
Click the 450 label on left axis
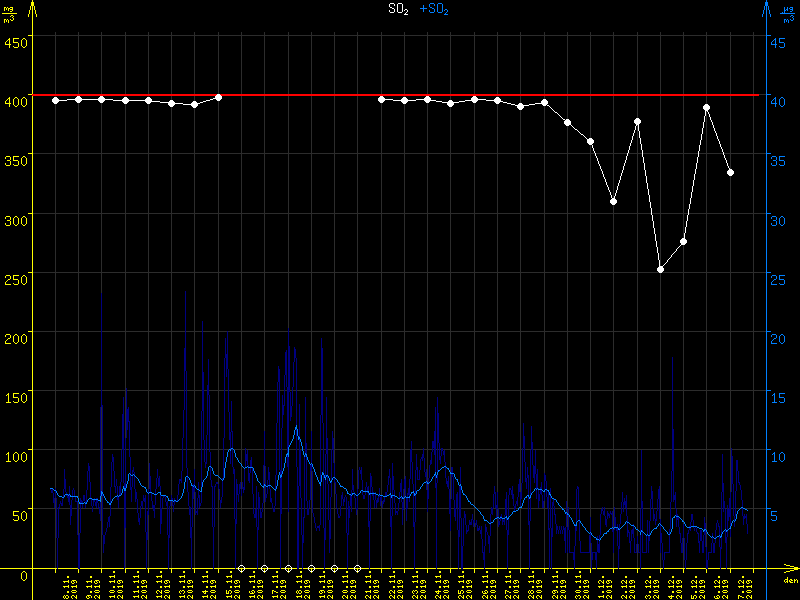[15, 42]
